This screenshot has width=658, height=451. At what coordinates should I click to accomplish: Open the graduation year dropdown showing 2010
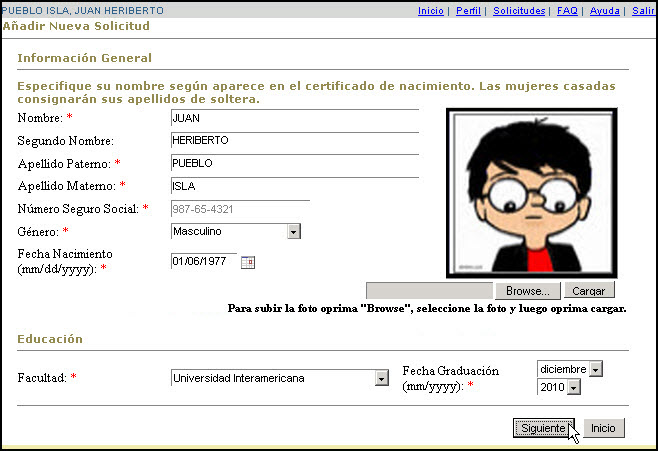tap(559, 387)
